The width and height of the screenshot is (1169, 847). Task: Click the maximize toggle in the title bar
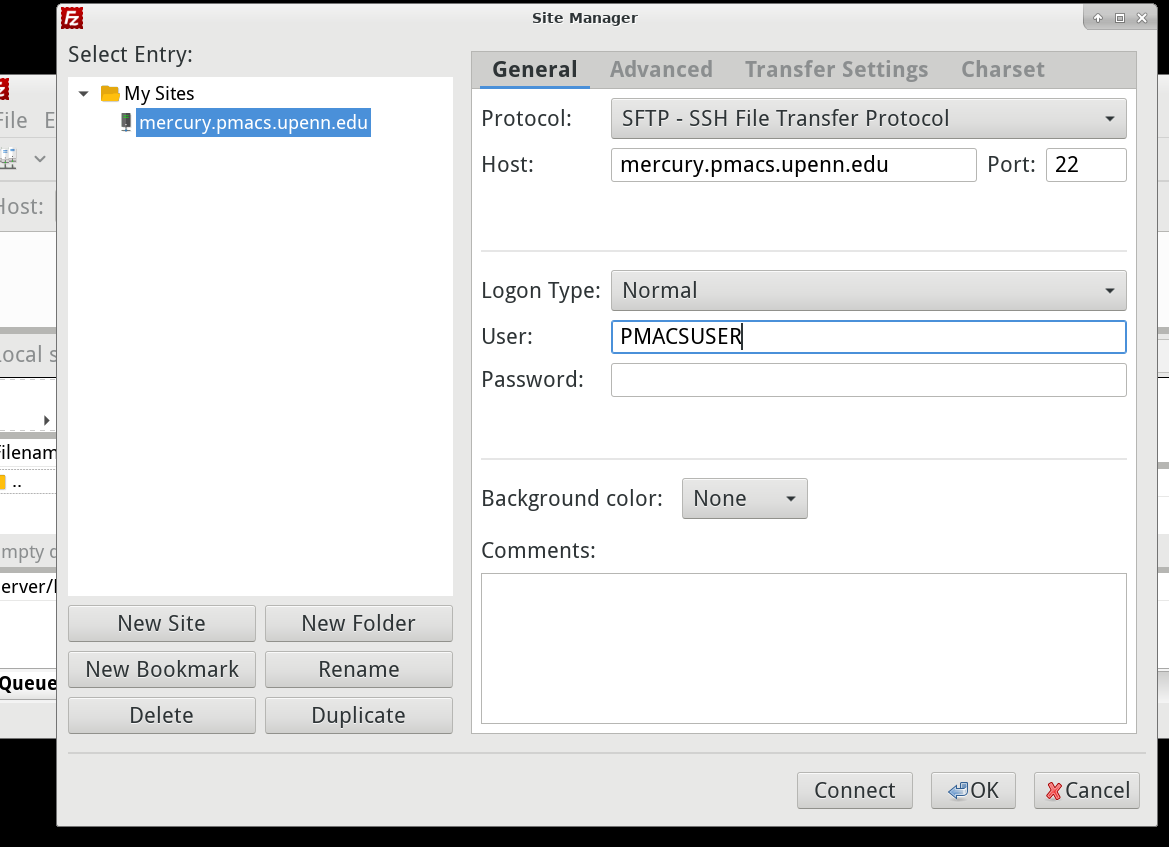click(1119, 17)
